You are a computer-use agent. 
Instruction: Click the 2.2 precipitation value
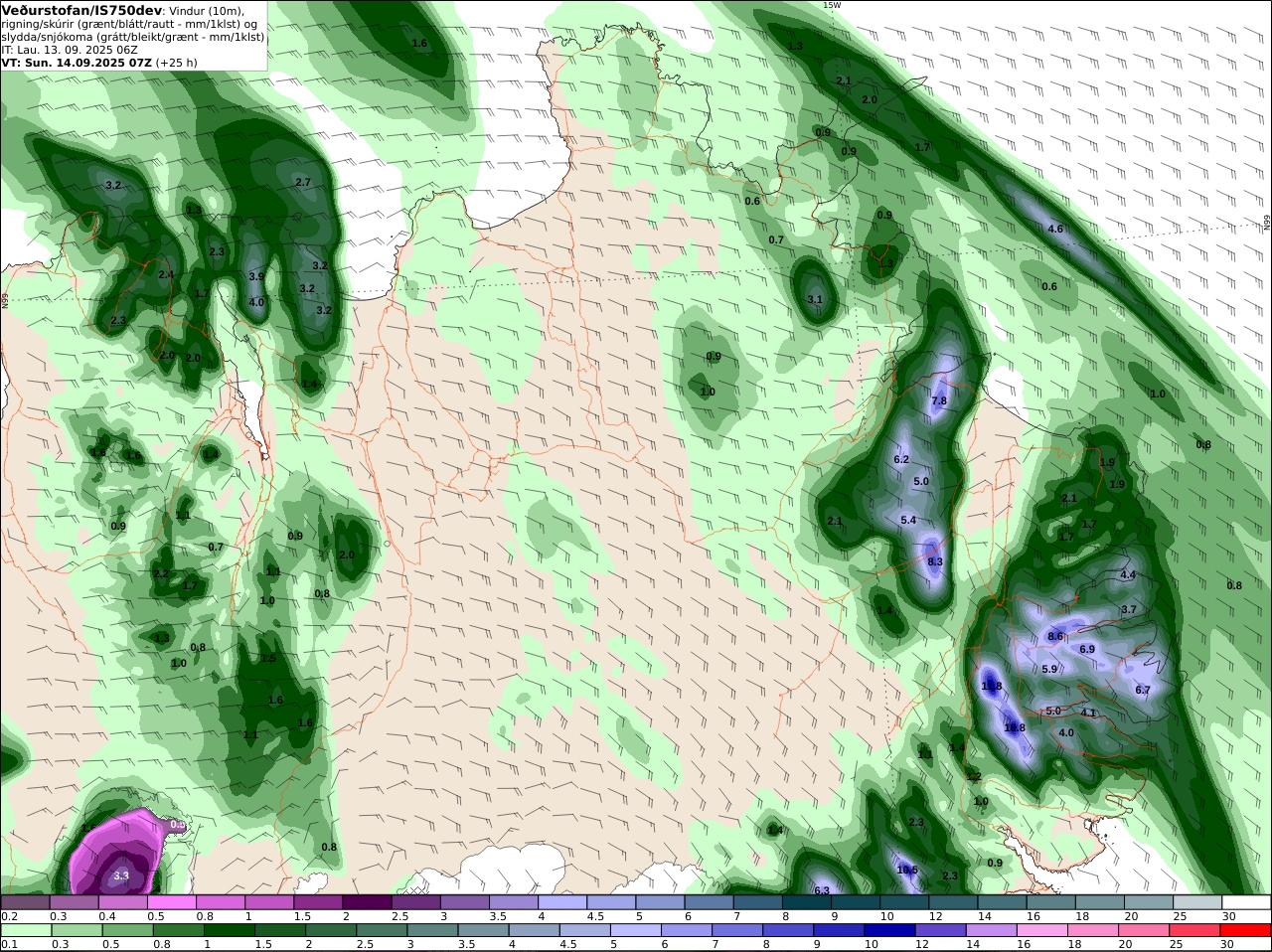tap(161, 573)
